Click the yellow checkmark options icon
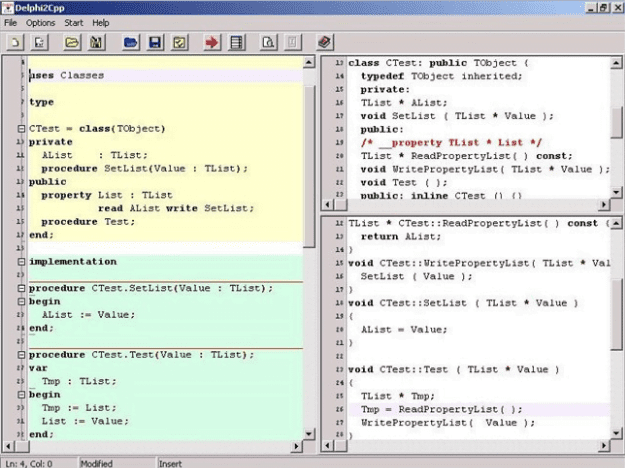This screenshot has height=468, width=625. (179, 42)
